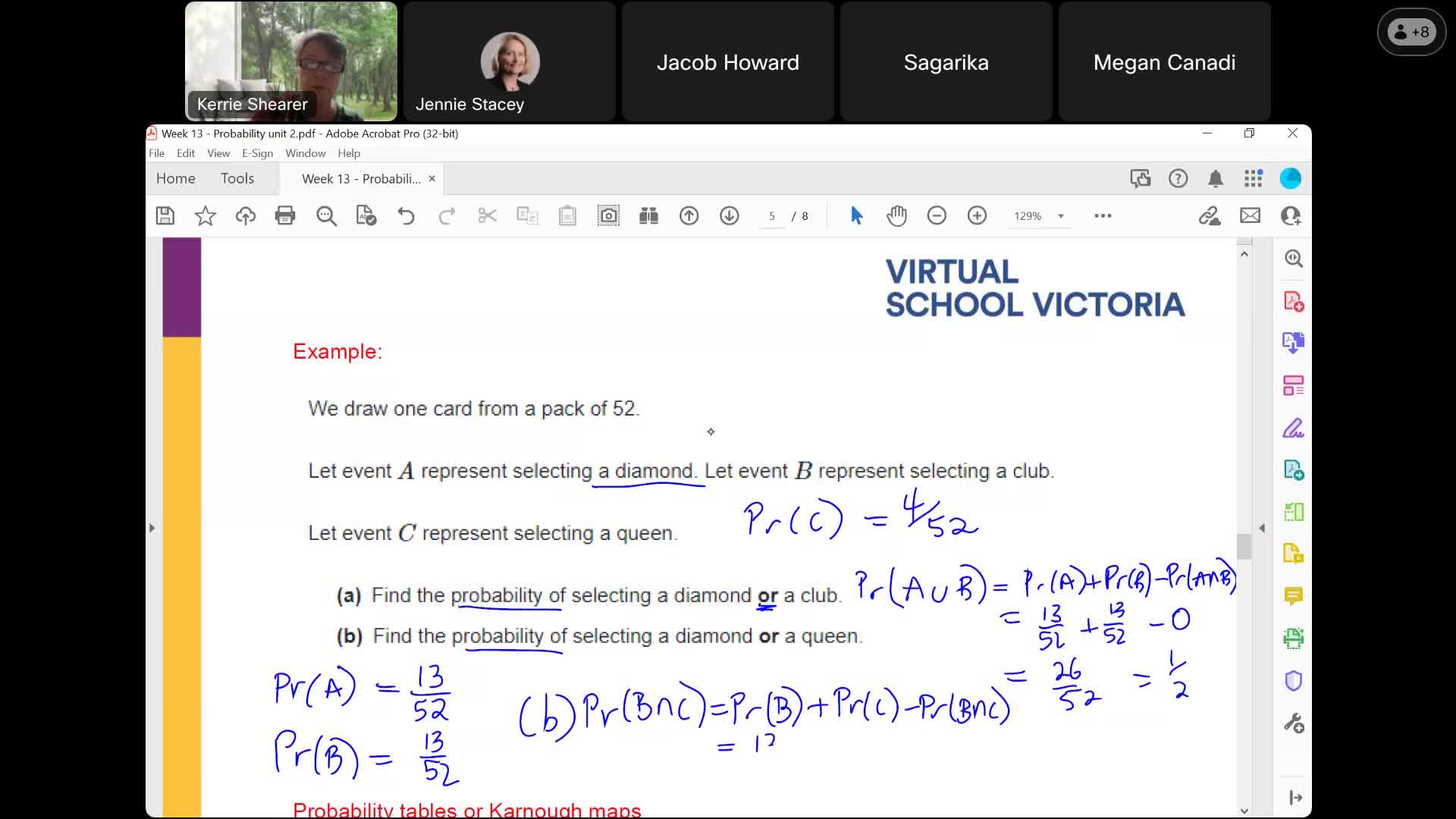Switch to the Tools tab

click(x=237, y=178)
